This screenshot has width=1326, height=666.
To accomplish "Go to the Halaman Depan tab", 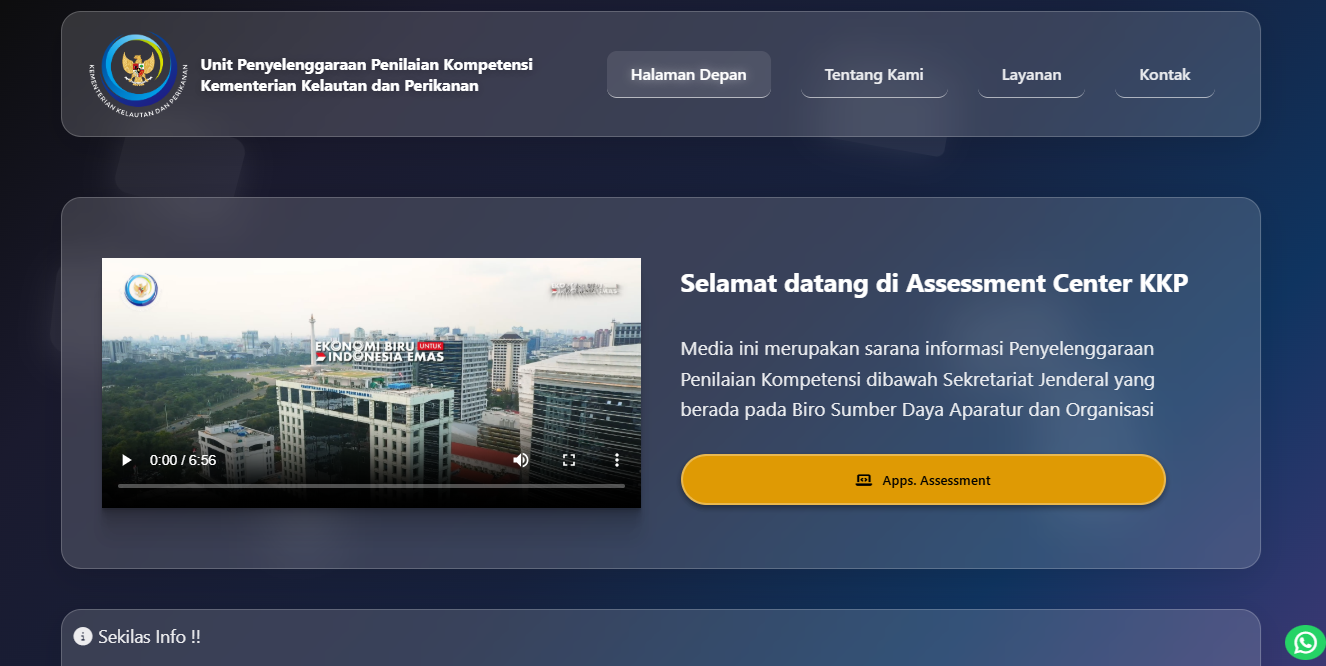I will [688, 75].
